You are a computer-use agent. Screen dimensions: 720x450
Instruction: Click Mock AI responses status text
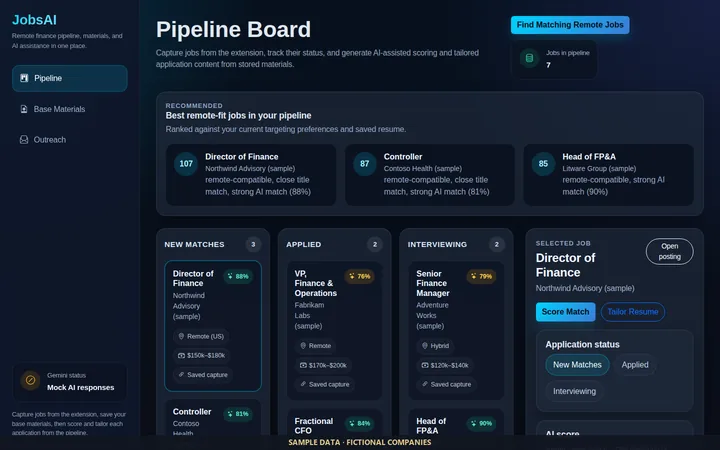(x=80, y=388)
